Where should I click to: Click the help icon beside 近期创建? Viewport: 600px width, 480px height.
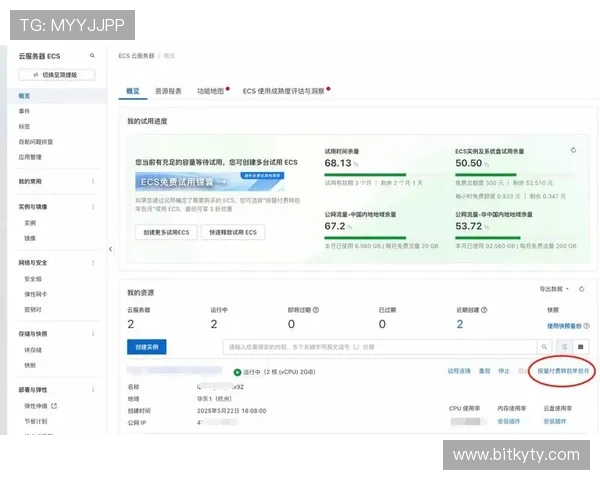(x=484, y=310)
